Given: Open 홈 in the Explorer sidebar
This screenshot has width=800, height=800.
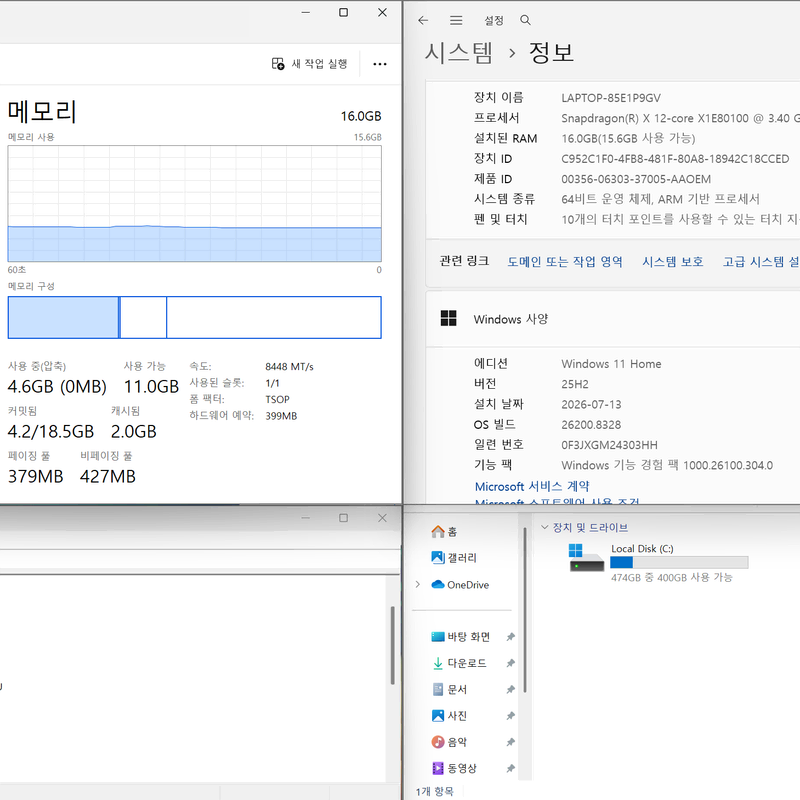Looking at the screenshot, I should click(444, 532).
